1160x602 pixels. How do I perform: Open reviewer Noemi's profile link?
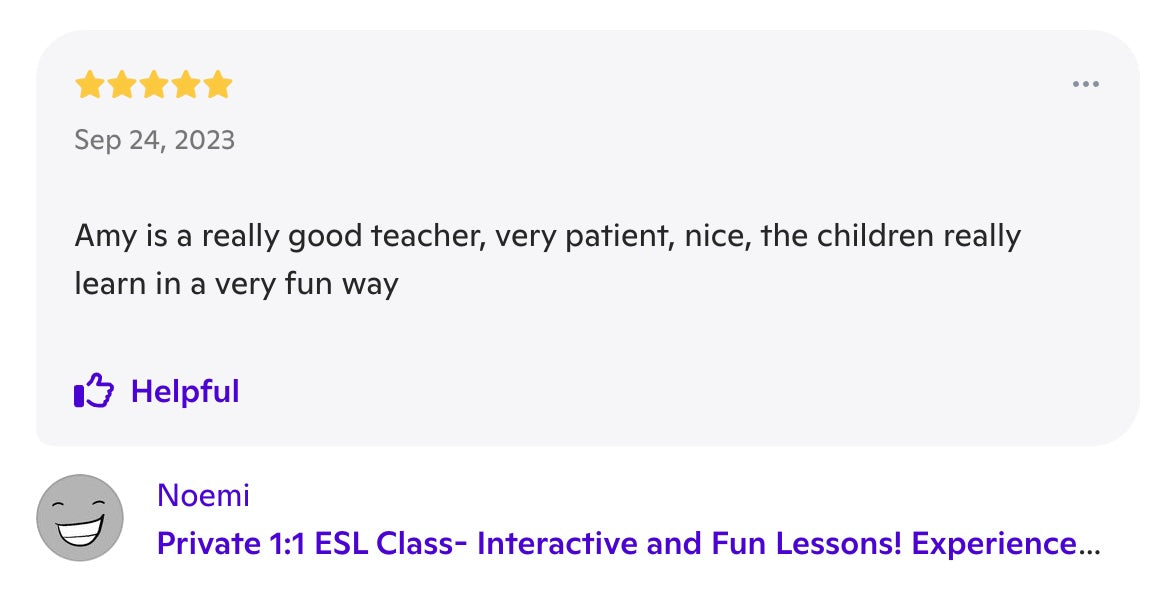point(203,495)
